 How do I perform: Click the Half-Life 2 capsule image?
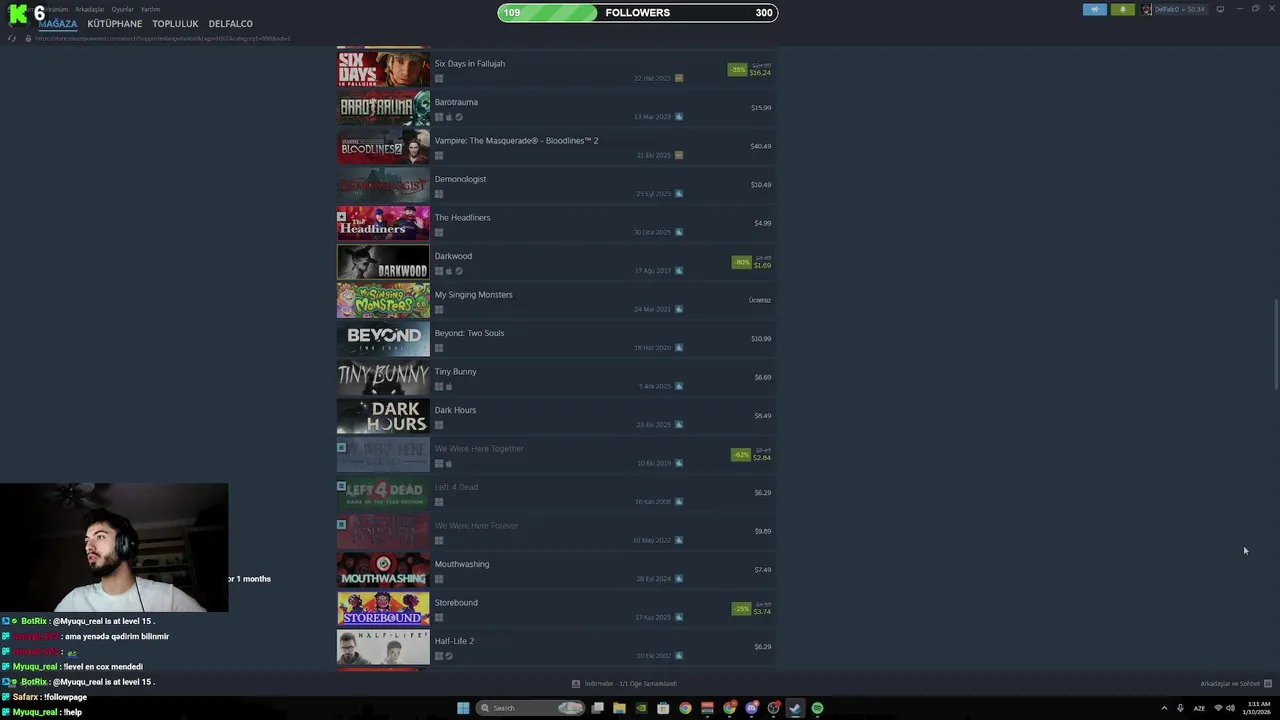(383, 647)
